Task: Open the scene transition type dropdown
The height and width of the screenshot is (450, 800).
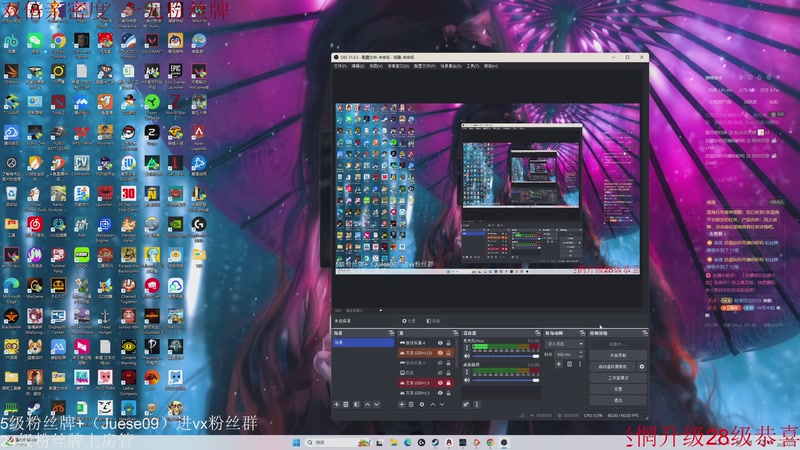Action: [564, 344]
